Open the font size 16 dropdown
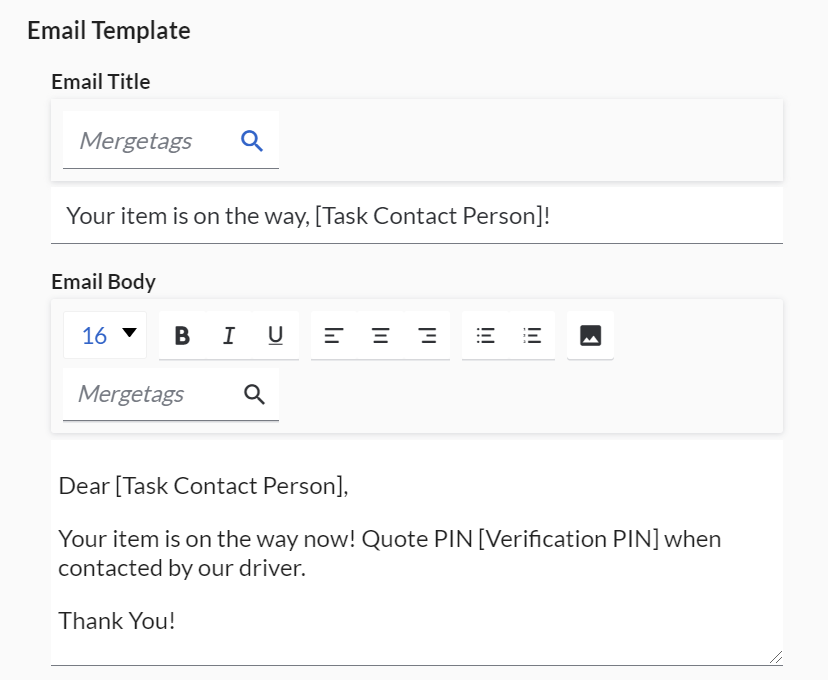This screenshot has width=828, height=680. [105, 335]
